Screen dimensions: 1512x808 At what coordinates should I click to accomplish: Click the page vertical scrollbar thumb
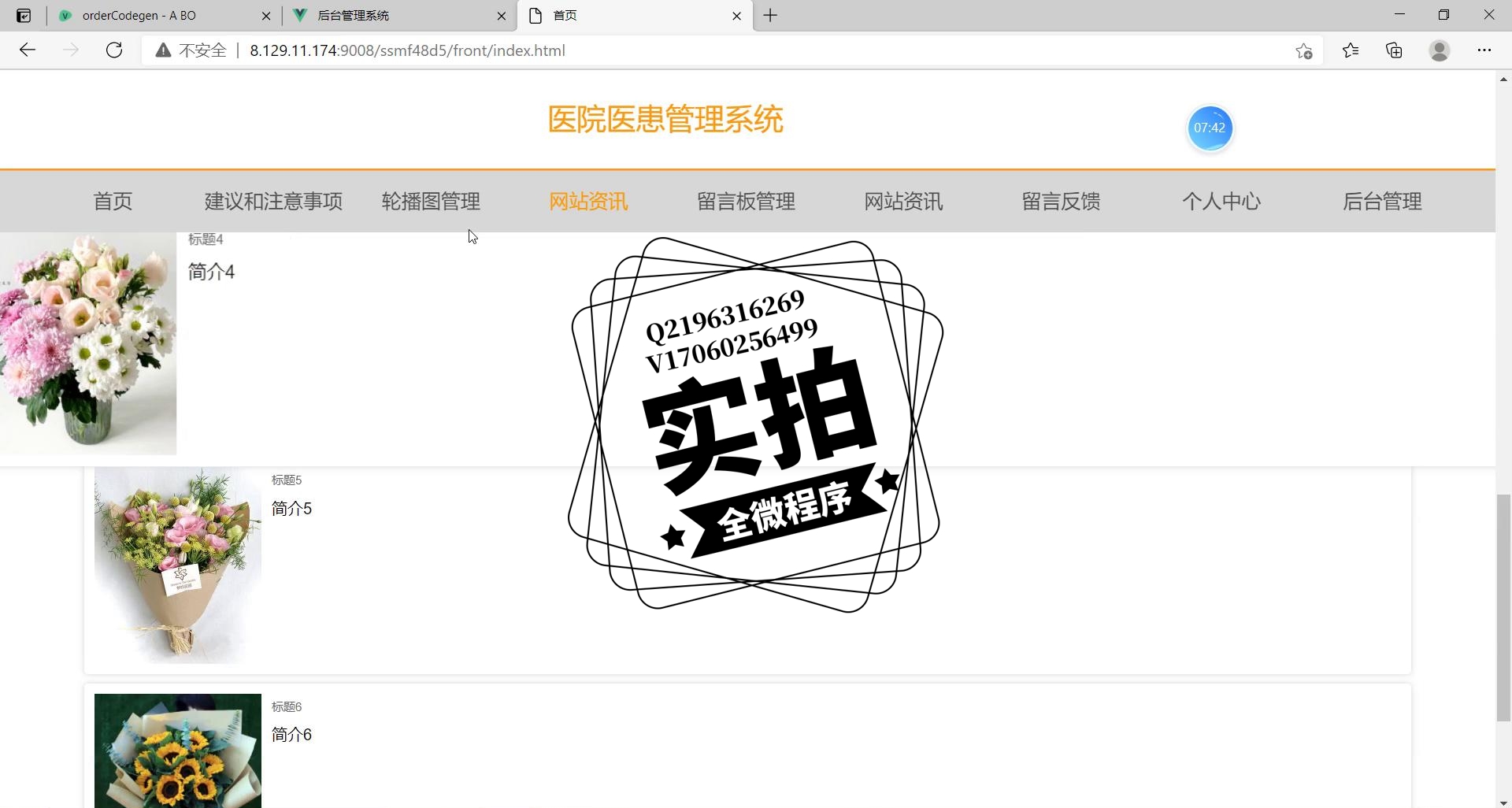pyautogui.click(x=1503, y=607)
